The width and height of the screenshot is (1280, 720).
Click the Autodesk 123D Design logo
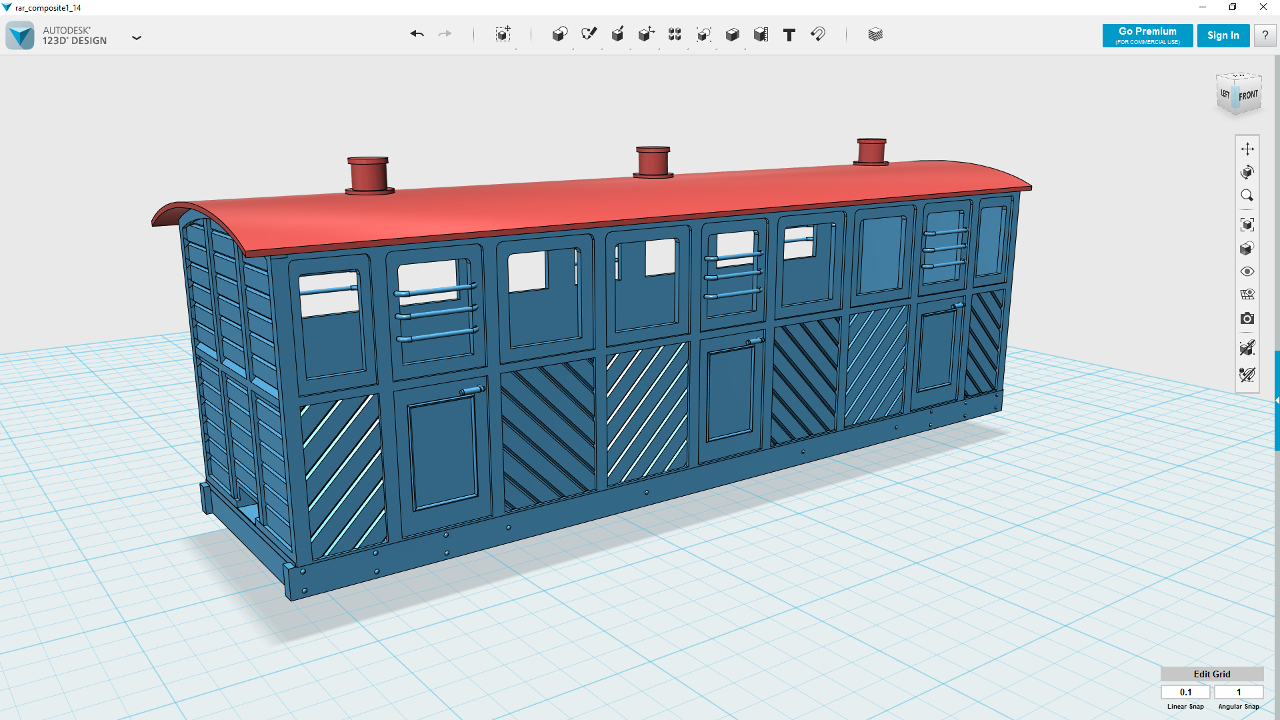coord(20,36)
